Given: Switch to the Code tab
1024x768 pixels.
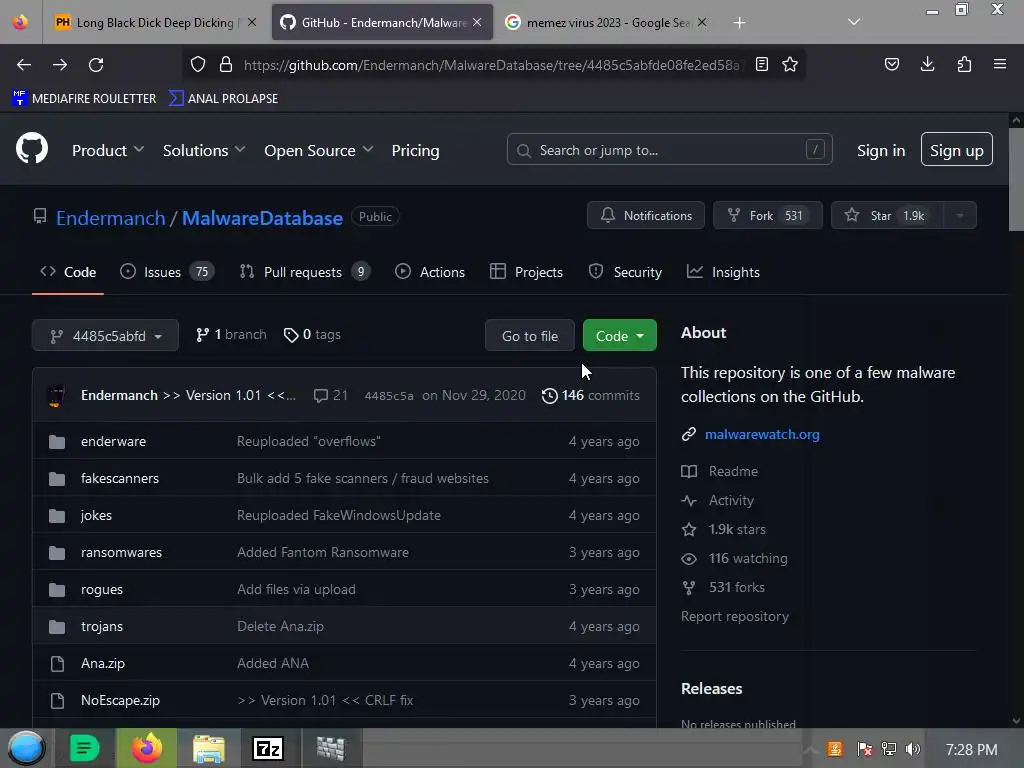Looking at the screenshot, I should tap(68, 272).
